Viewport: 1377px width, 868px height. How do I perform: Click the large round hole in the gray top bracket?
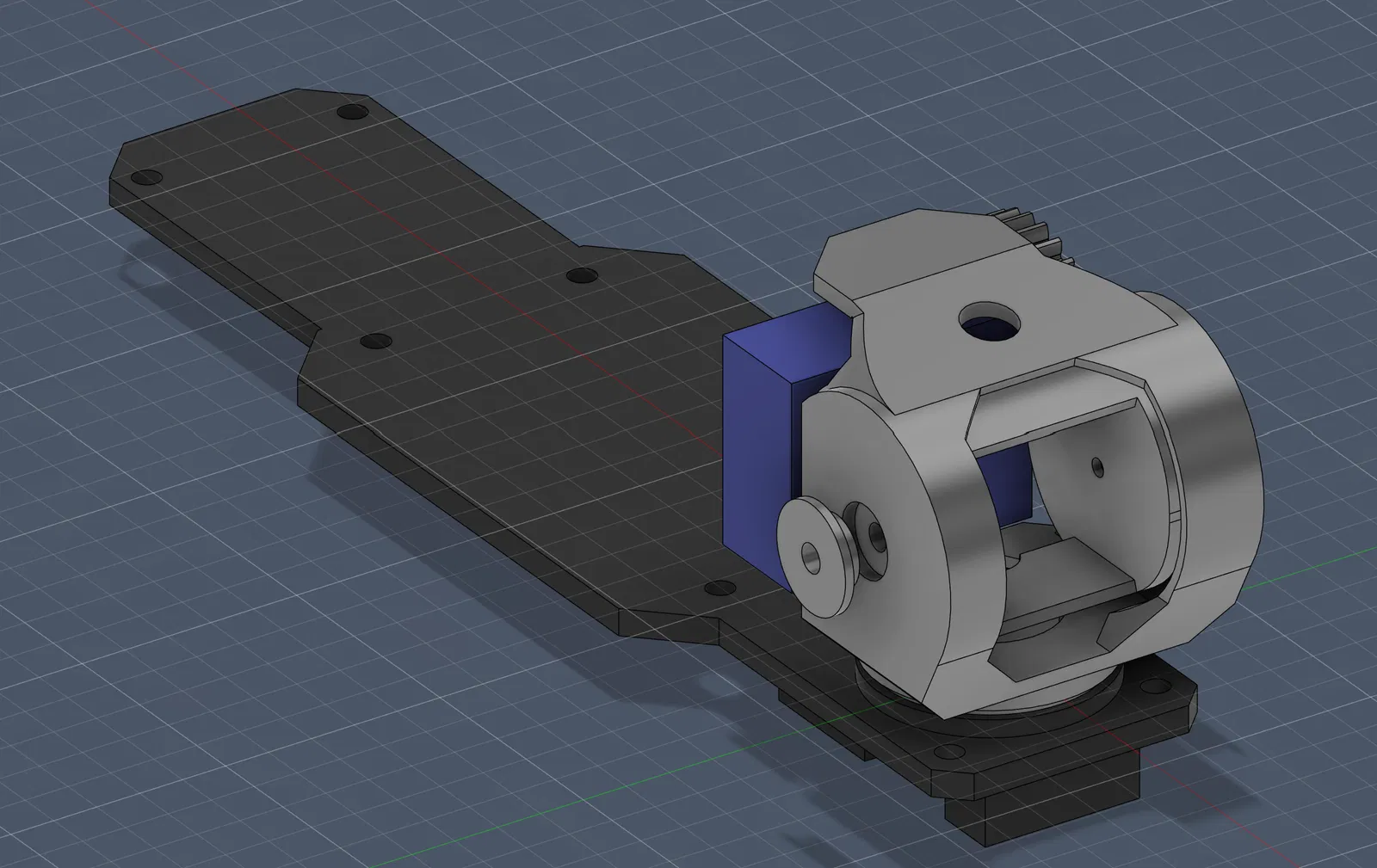991,323
